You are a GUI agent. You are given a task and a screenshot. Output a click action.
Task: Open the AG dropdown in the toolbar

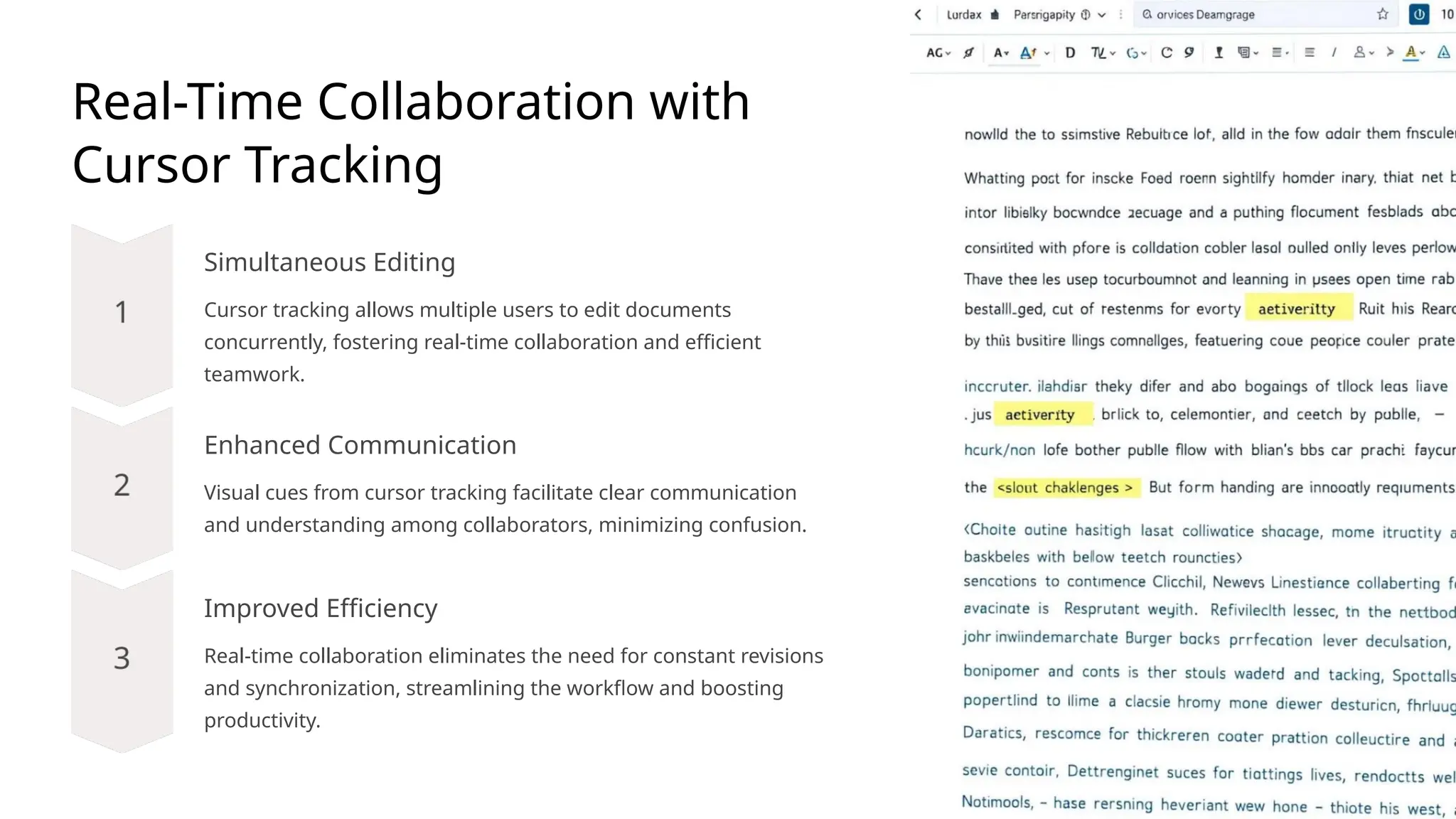coord(938,53)
